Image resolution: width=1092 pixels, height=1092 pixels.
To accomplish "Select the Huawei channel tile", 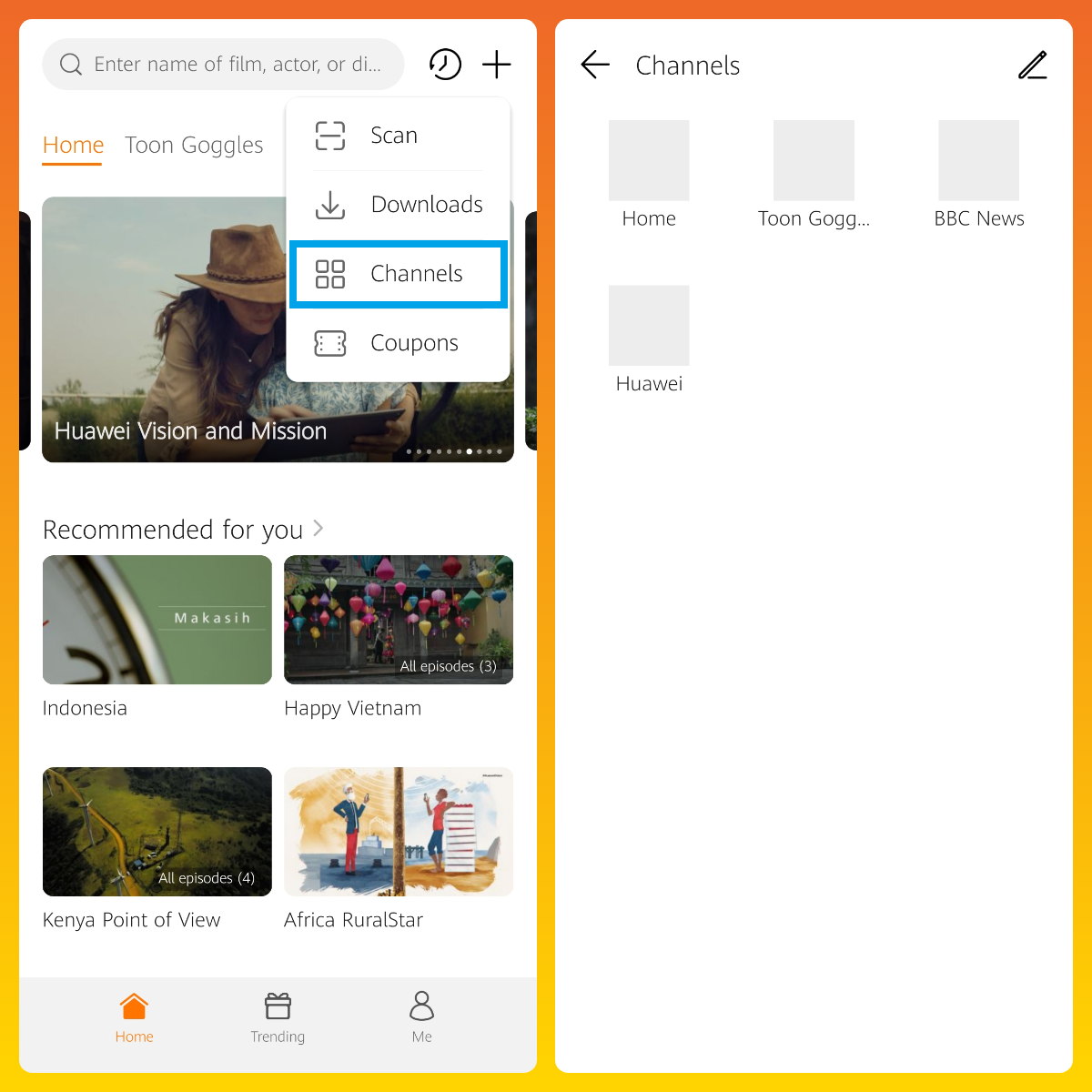I will click(x=649, y=326).
